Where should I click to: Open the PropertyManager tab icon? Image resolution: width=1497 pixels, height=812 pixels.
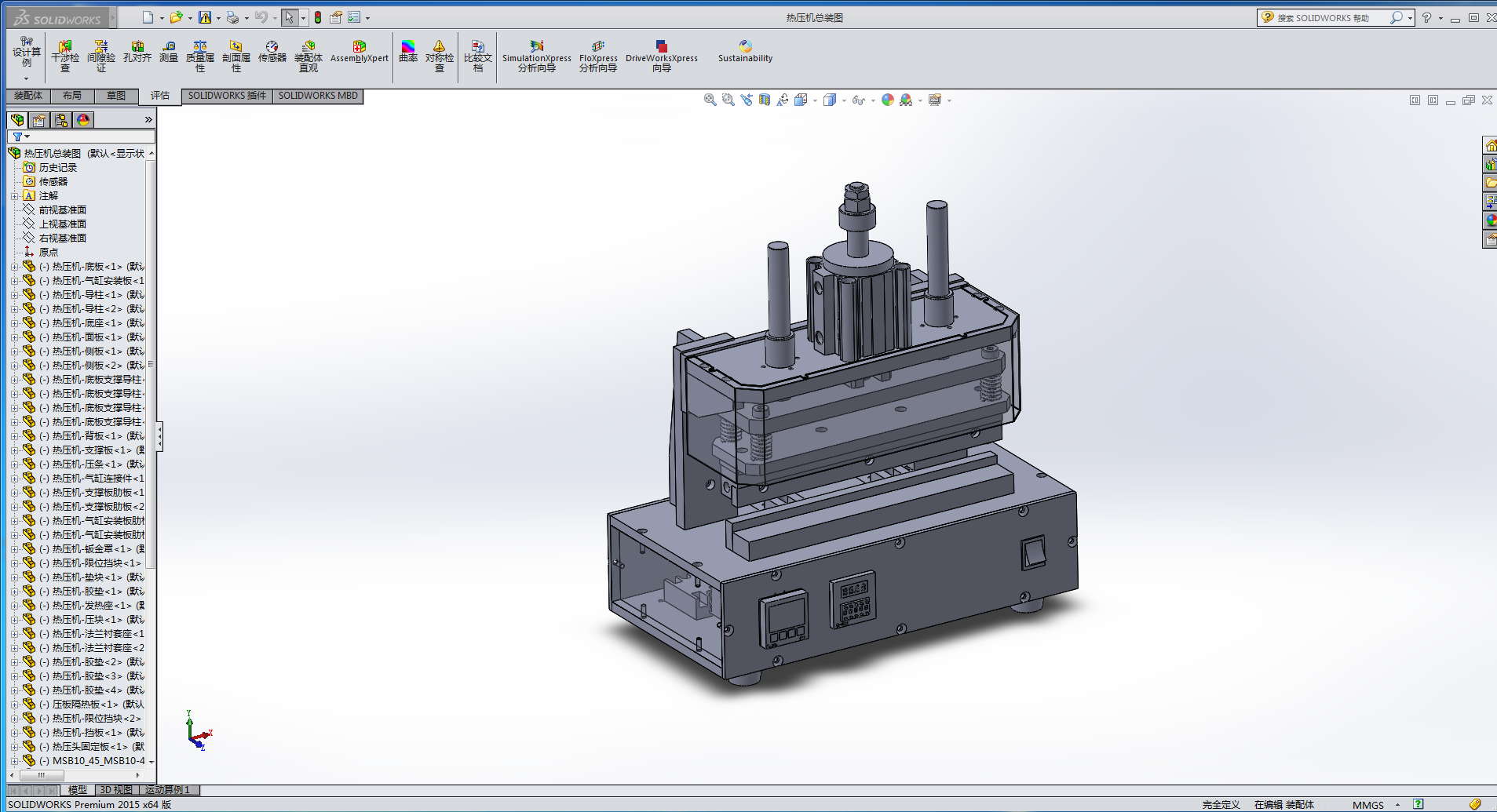(x=39, y=120)
